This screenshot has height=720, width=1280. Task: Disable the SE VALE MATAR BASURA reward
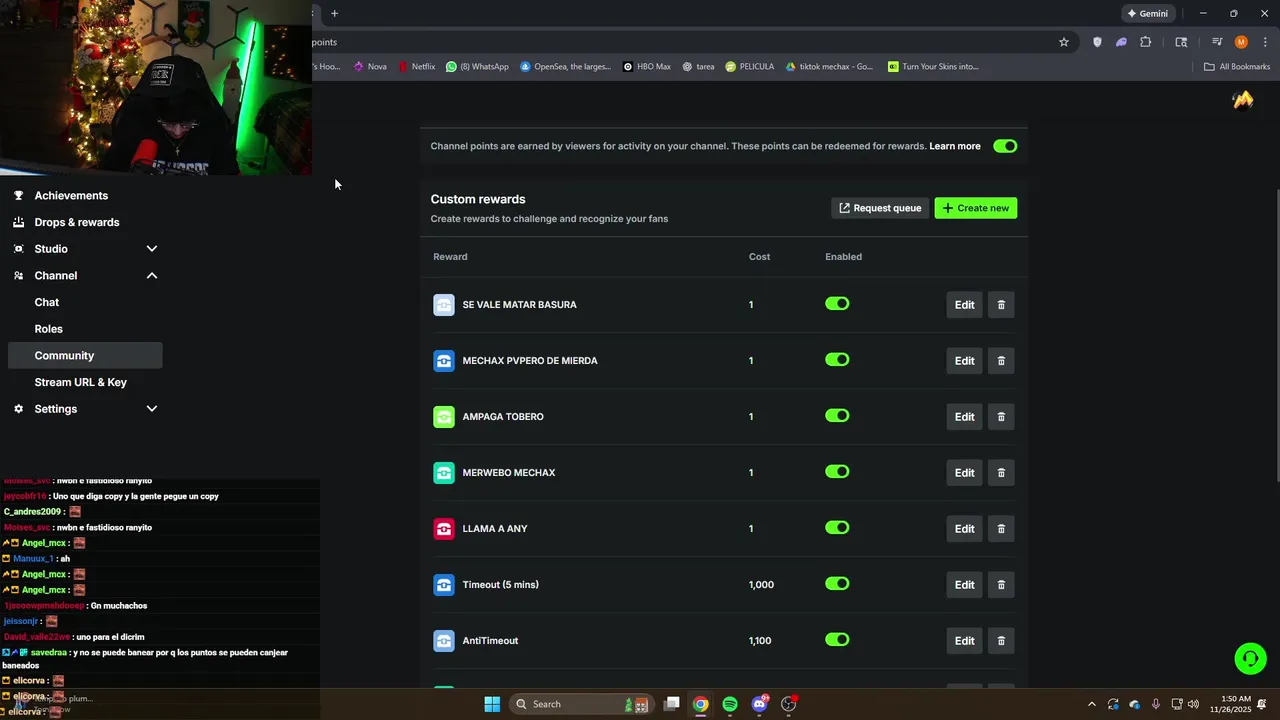[837, 304]
